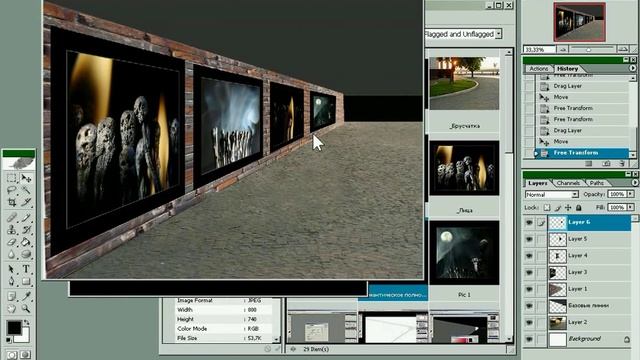Screen dimensions: 640x360
Task: Pick the Eyedropper tool
Action: point(26,296)
